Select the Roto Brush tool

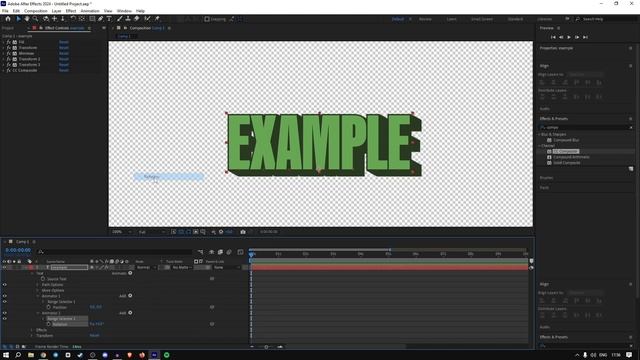pyautogui.click(x=147, y=19)
